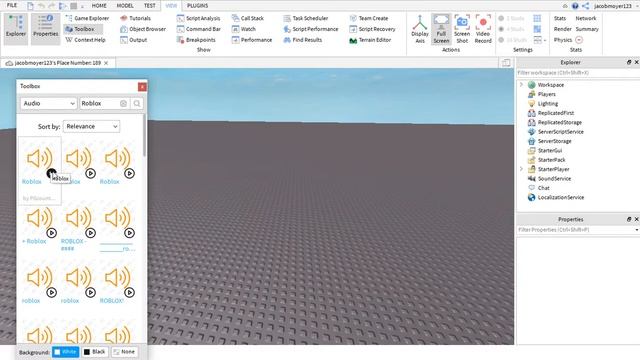The width and height of the screenshot is (640, 360).
Task: Toggle the Toolbox ribbon button
Action: coord(83,29)
